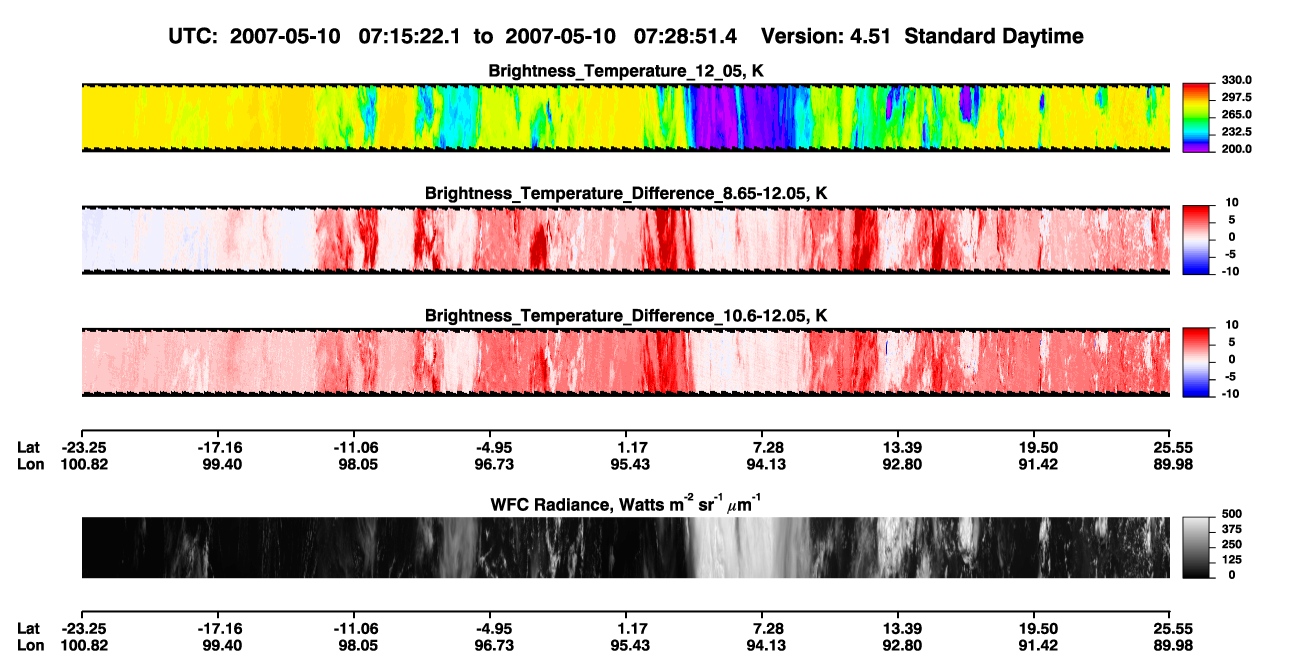Click the grayscale colorbar beside WFC Radiance
Viewport: 1300px width, 667px height.
1196,547
